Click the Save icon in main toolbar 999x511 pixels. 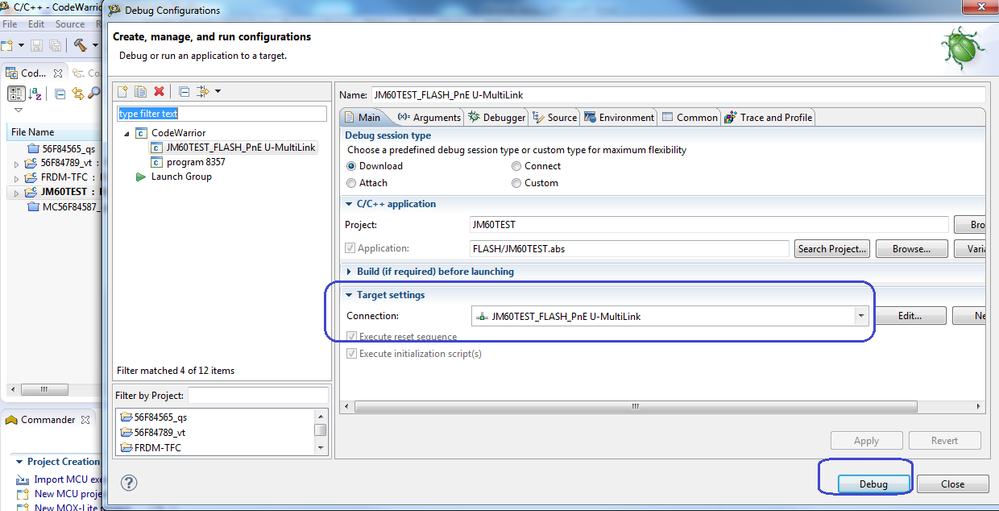[x=37, y=45]
